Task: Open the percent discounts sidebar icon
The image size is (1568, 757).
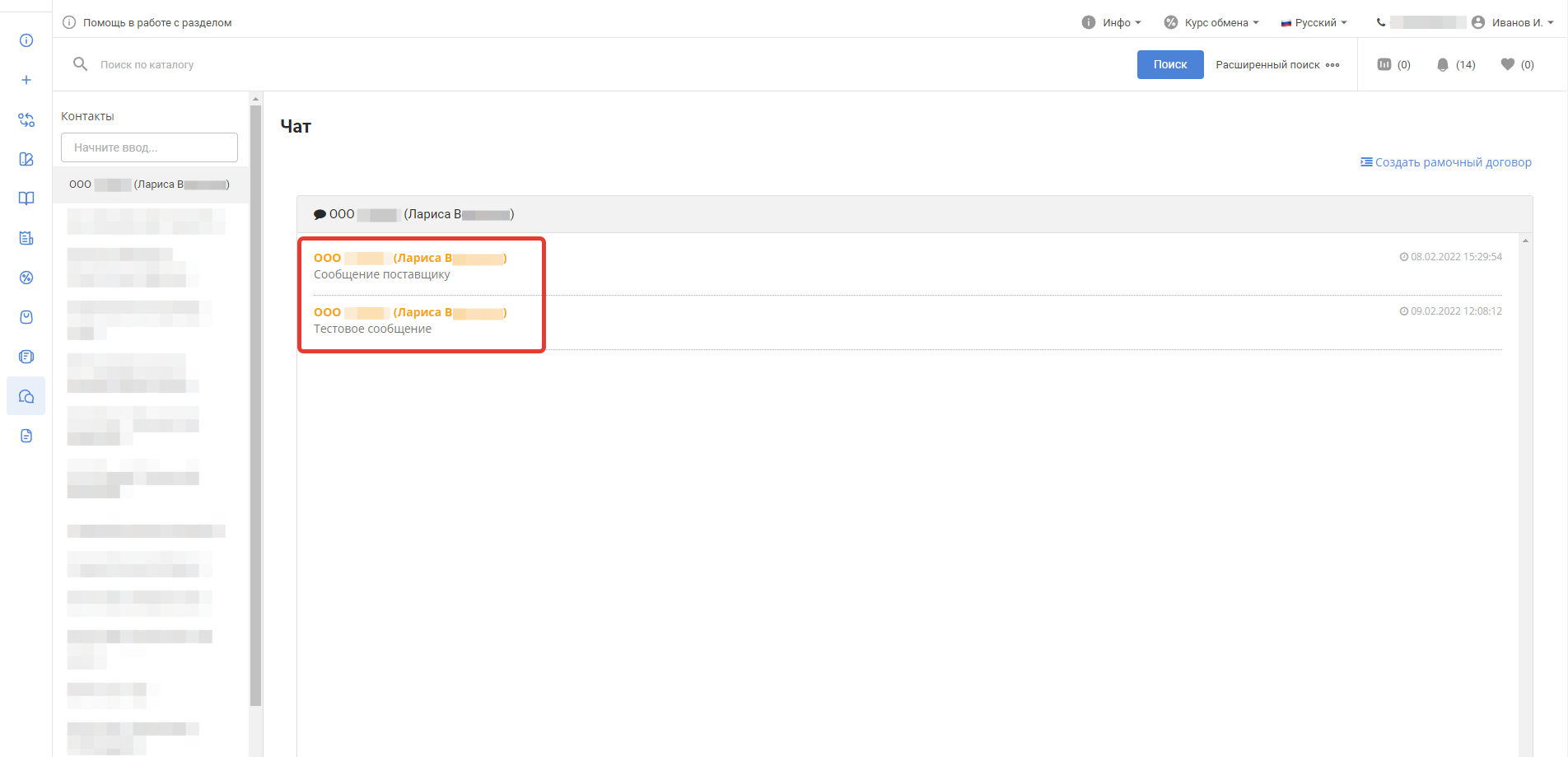Action: click(26, 278)
